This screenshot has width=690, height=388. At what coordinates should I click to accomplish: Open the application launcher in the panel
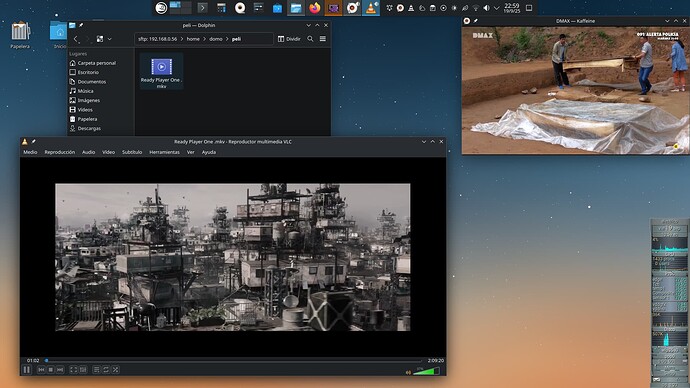[161, 7]
